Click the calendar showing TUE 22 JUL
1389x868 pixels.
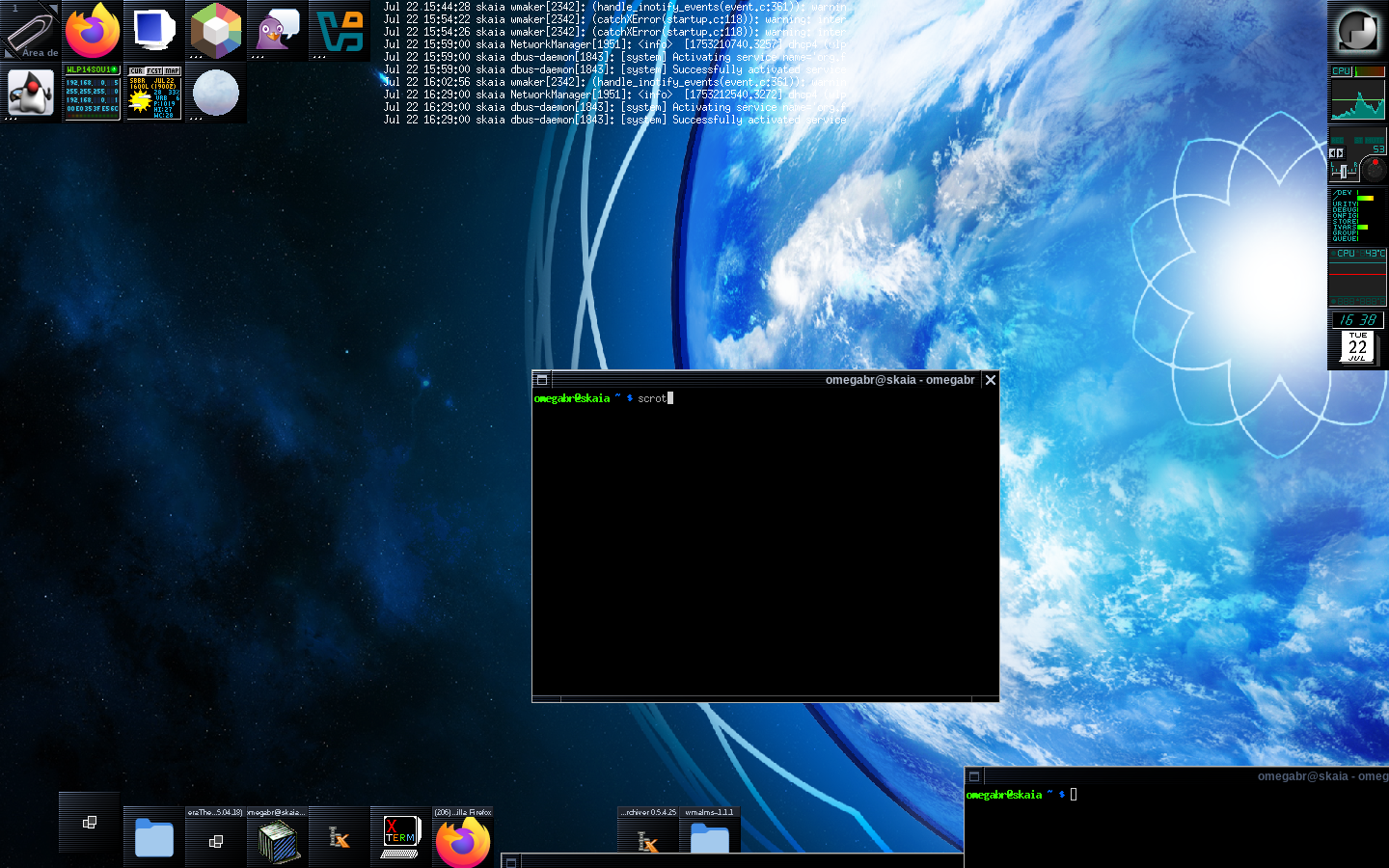[1358, 347]
